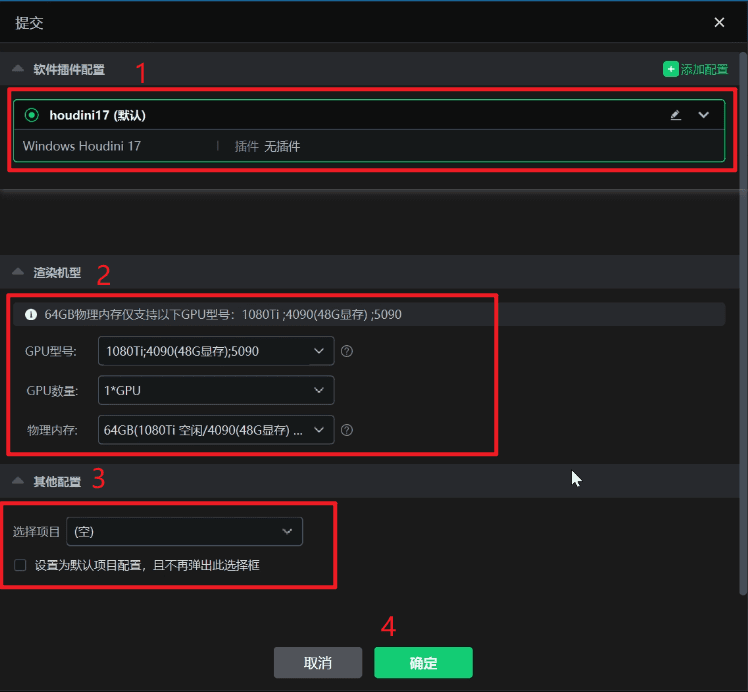Viewport: 748px width, 692px height.
Task: Enable 设置为默认项目配置 checkbox
Action: (20, 565)
